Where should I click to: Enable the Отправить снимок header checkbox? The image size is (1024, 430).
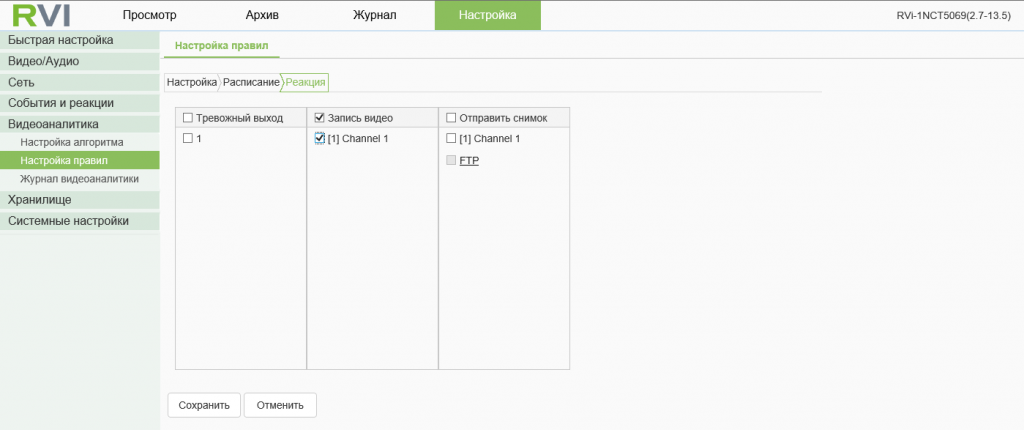pos(451,118)
